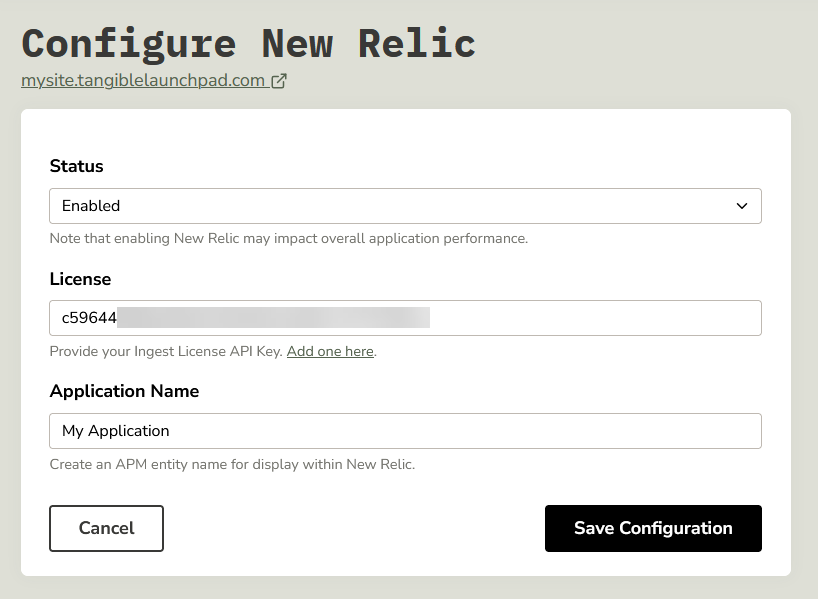Click the performance impact note under Status
The image size is (818, 599).
tap(288, 239)
